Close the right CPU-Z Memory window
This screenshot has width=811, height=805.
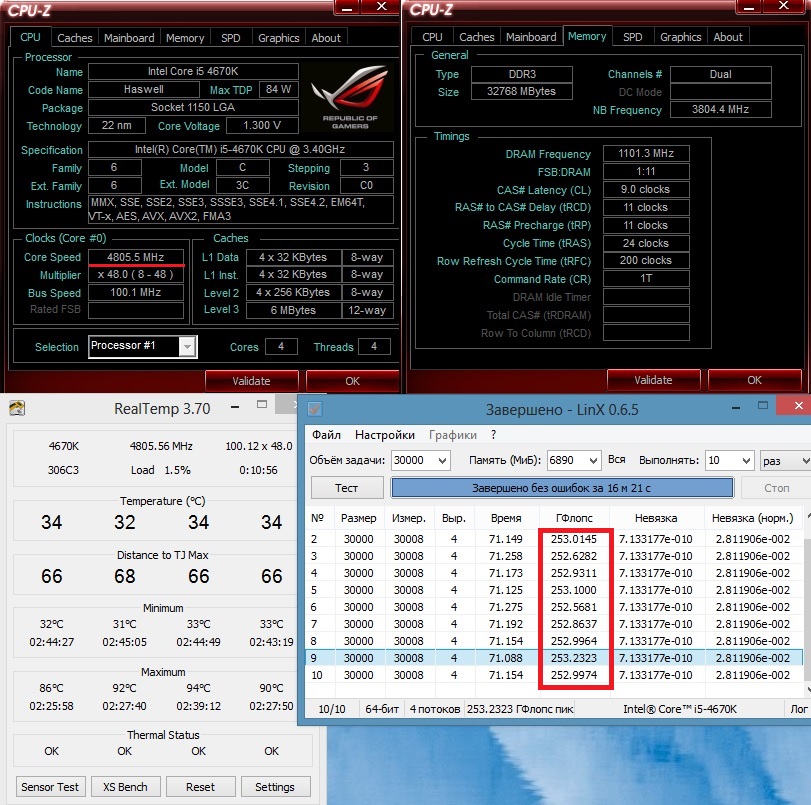(x=784, y=6)
